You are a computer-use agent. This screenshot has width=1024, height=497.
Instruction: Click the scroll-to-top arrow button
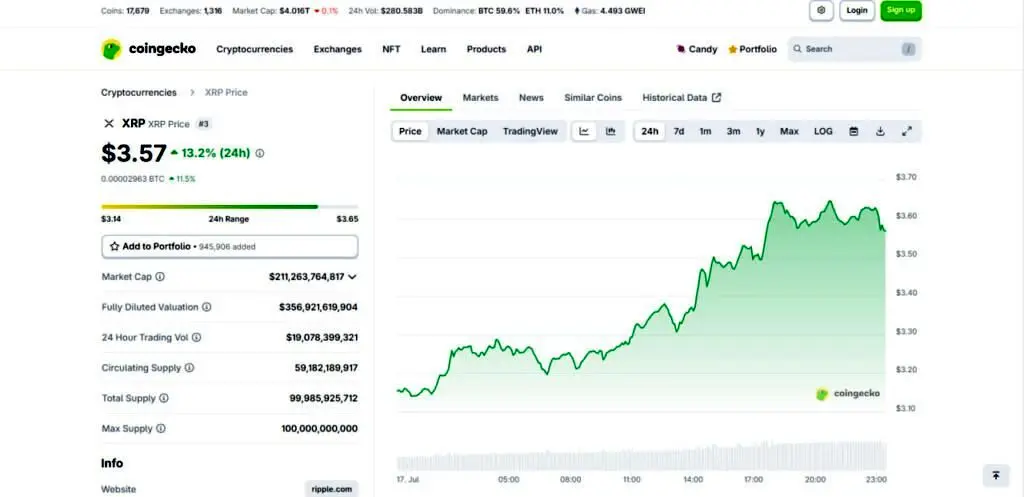coord(996,475)
